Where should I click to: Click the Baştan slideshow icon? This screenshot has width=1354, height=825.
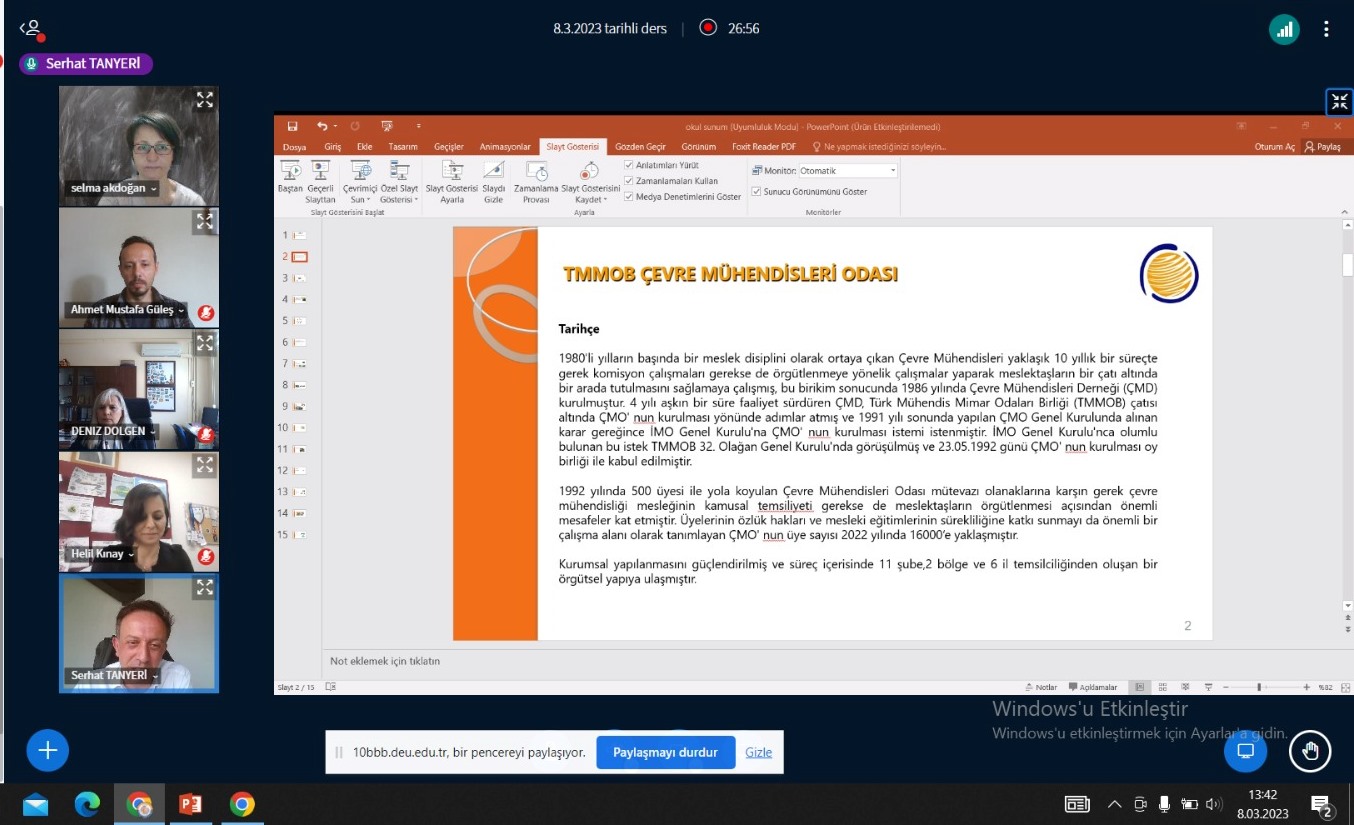coord(290,172)
